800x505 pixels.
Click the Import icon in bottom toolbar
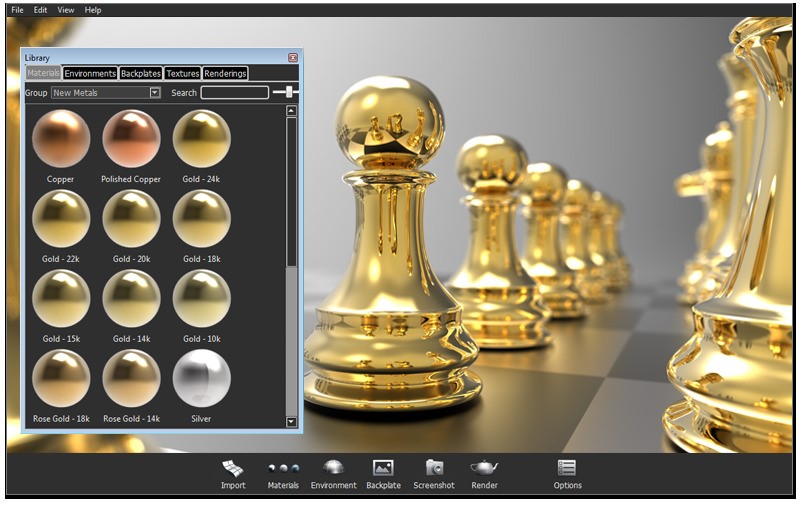(233, 468)
